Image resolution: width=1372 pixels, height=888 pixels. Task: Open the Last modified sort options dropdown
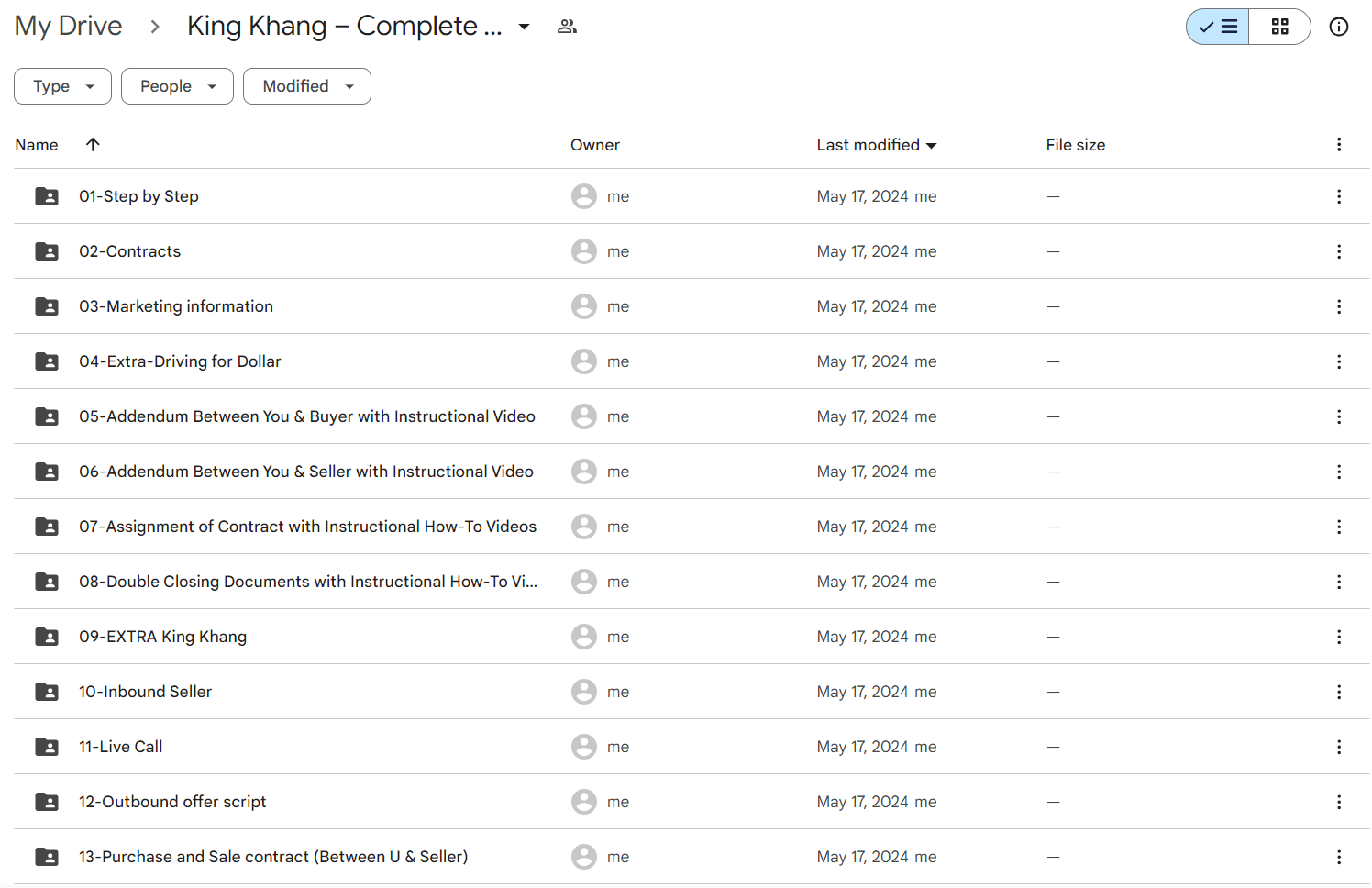(x=932, y=145)
